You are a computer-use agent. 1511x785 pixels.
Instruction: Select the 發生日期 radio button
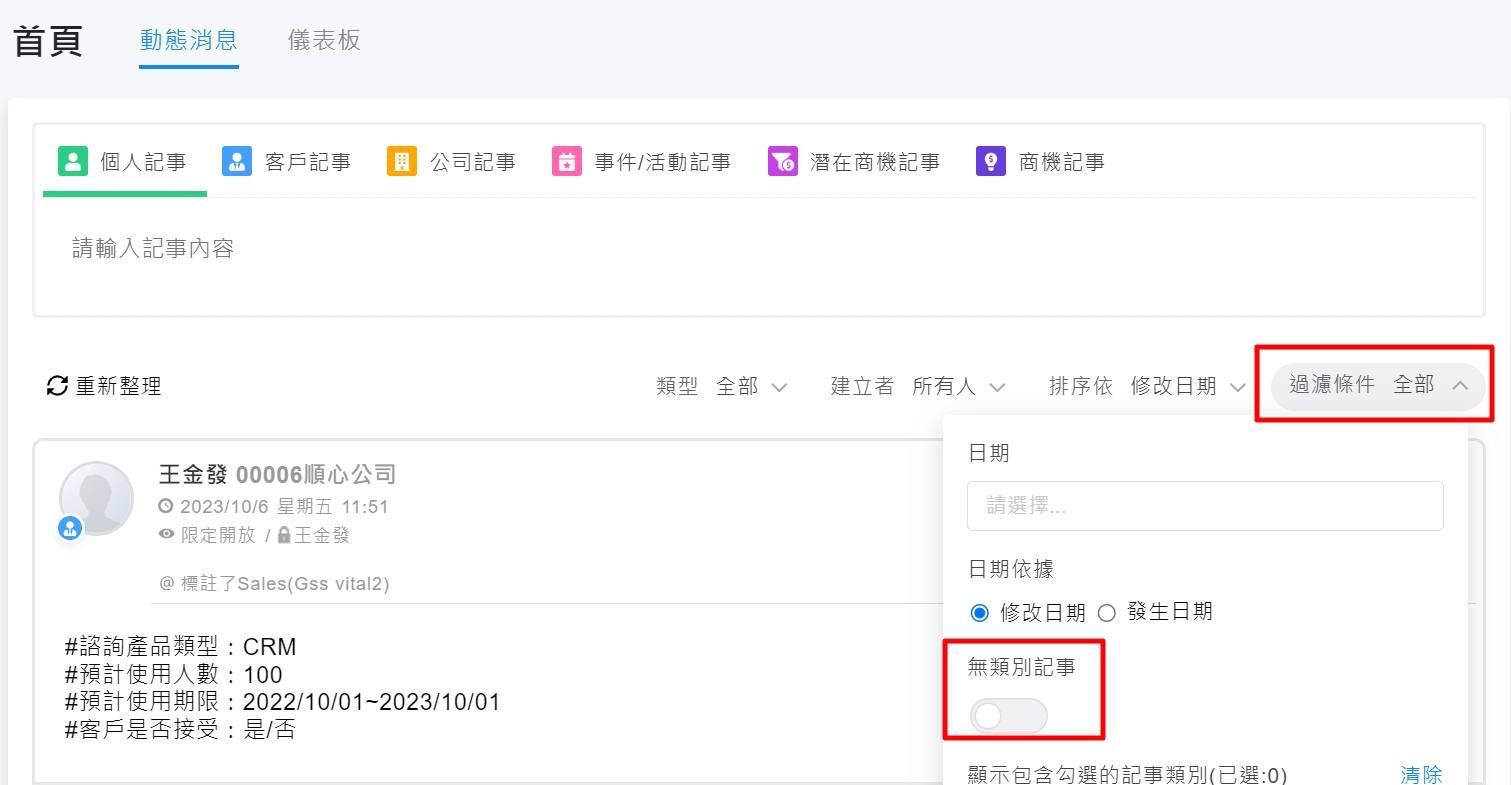[x=1107, y=612]
